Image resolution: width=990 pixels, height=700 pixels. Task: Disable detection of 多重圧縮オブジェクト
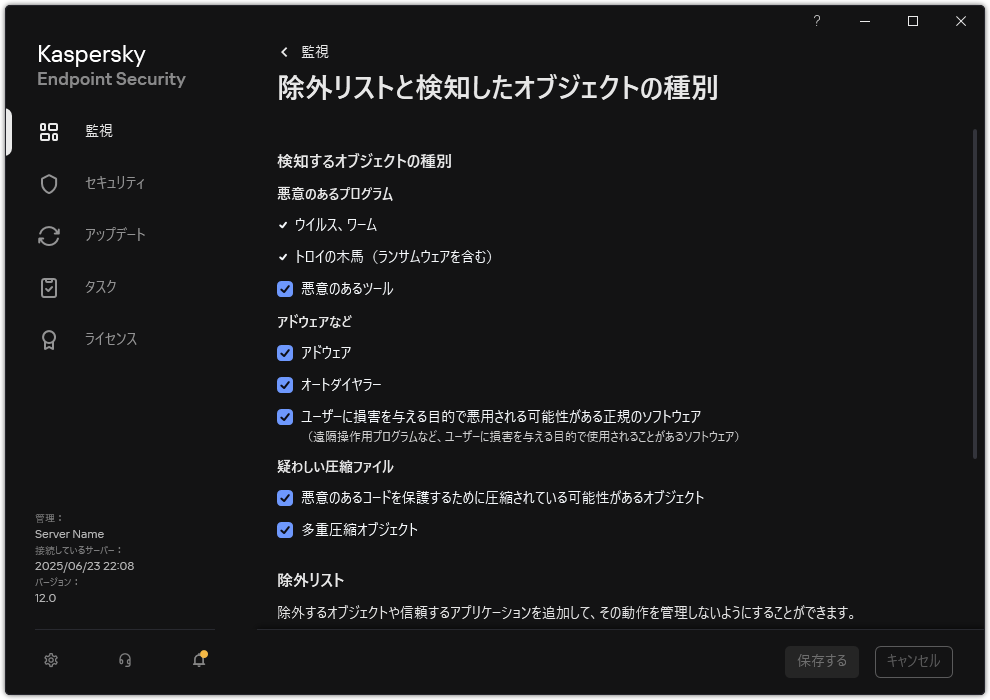(x=285, y=529)
